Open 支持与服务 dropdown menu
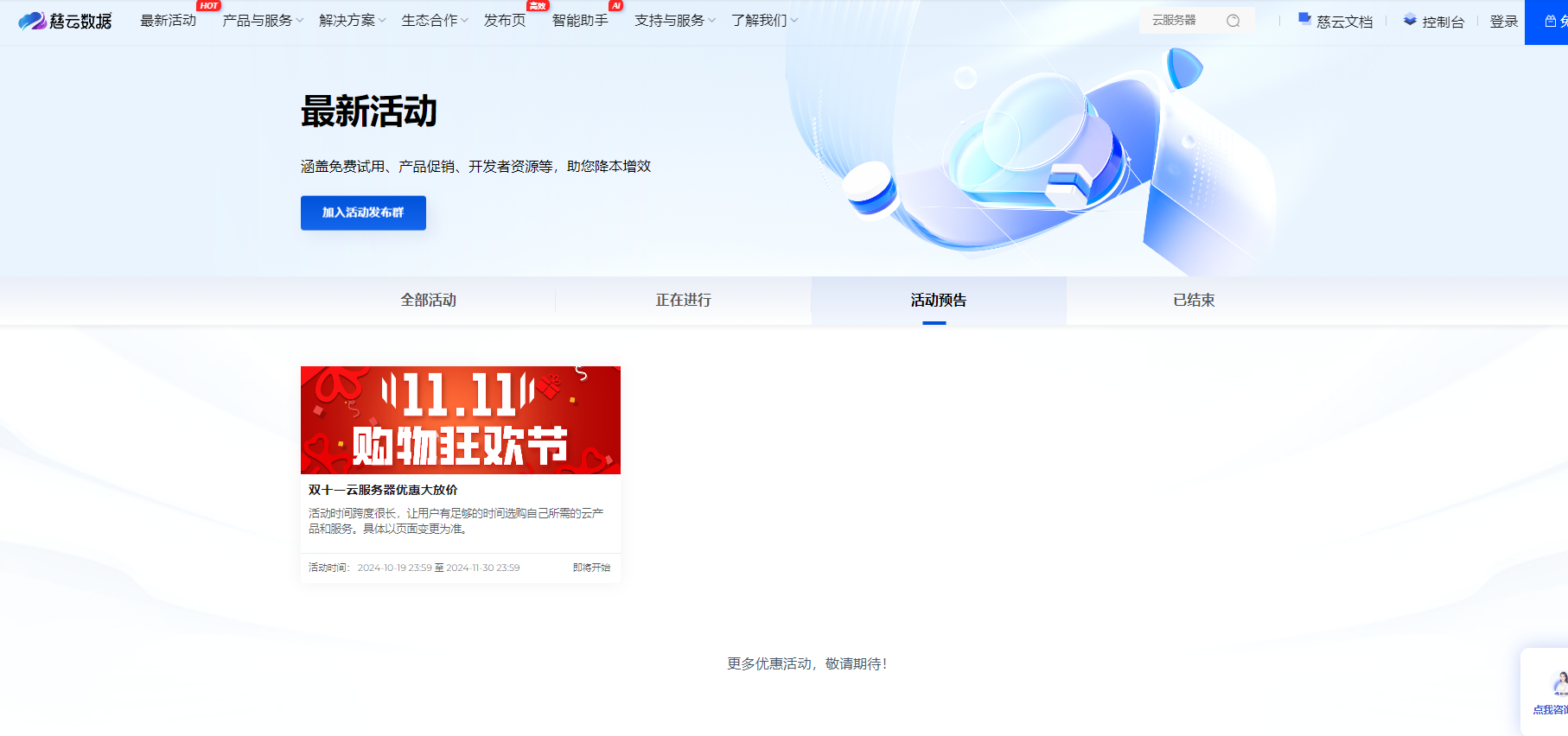 coord(674,21)
